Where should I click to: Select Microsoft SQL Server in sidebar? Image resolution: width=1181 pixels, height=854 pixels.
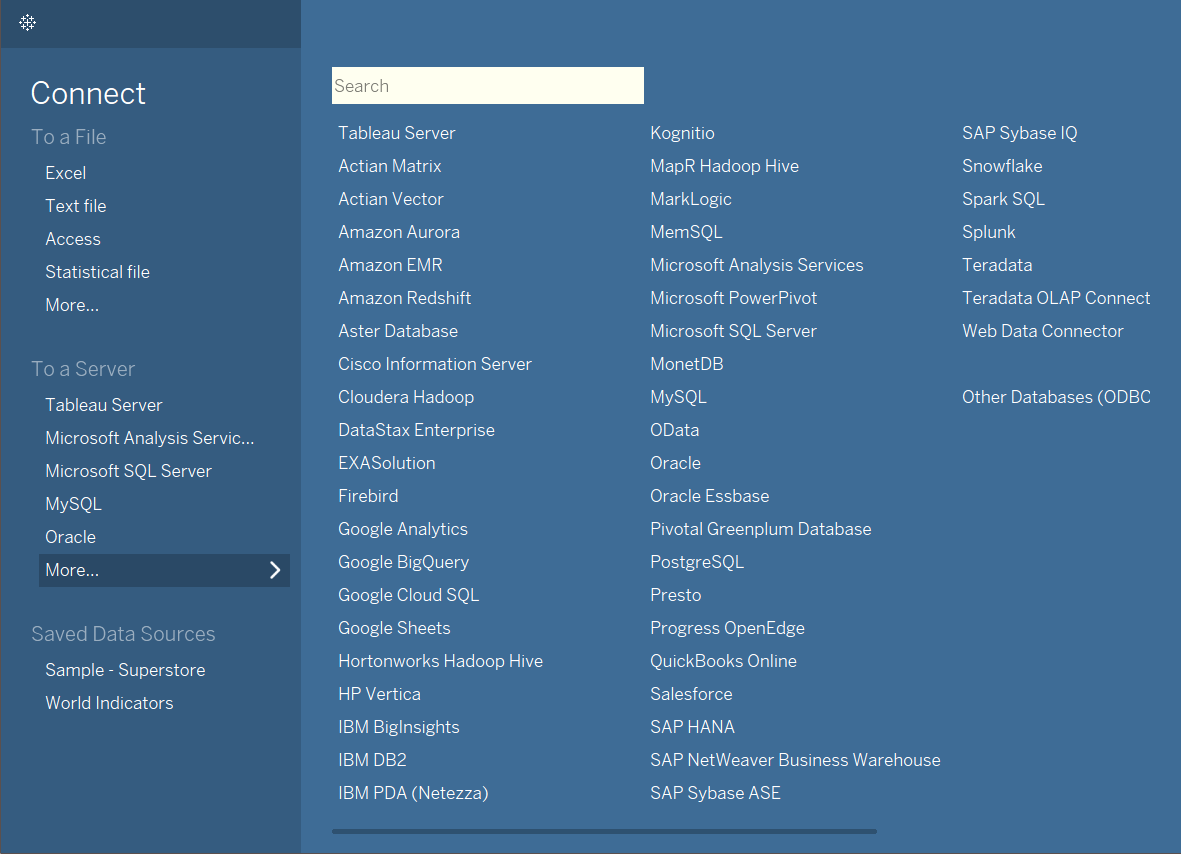129,471
